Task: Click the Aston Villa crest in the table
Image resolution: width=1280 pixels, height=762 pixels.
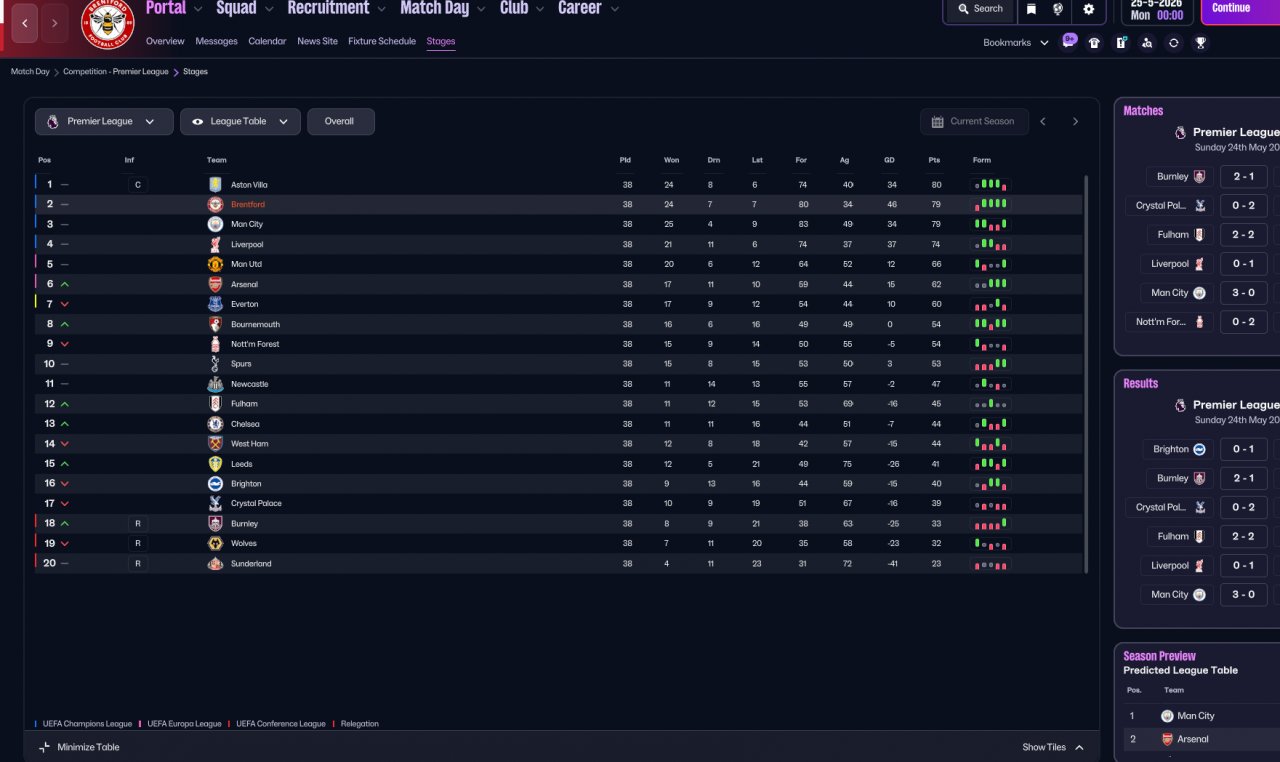Action: click(215, 185)
